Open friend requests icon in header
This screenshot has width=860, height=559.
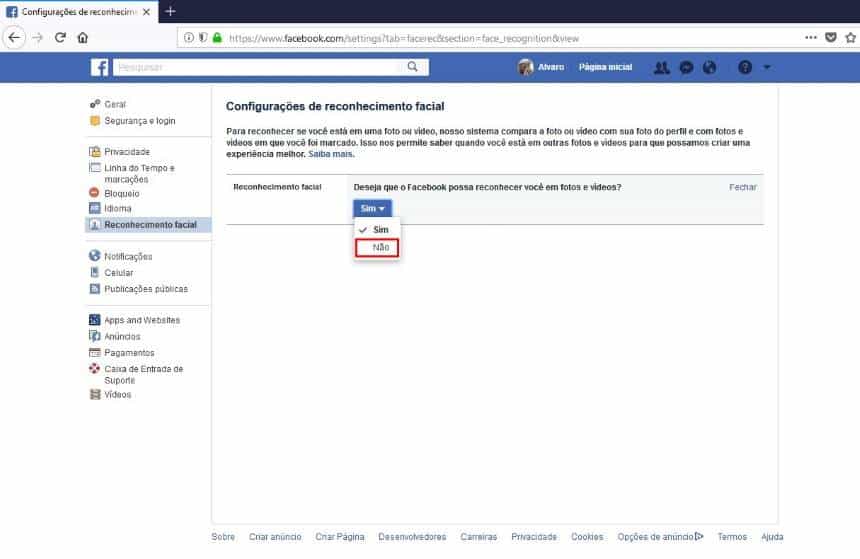tap(661, 67)
